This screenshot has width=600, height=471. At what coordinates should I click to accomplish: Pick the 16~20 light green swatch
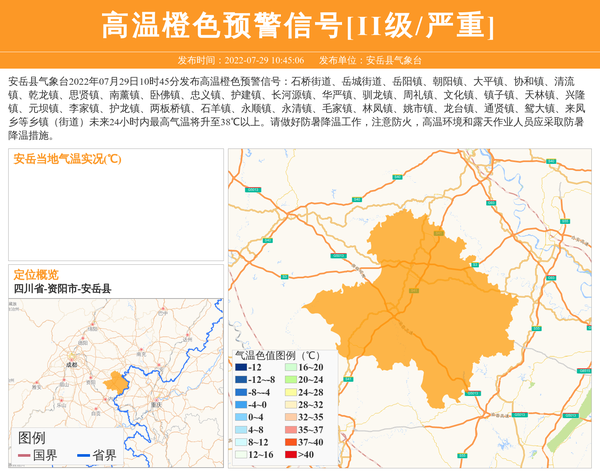tap(291, 368)
